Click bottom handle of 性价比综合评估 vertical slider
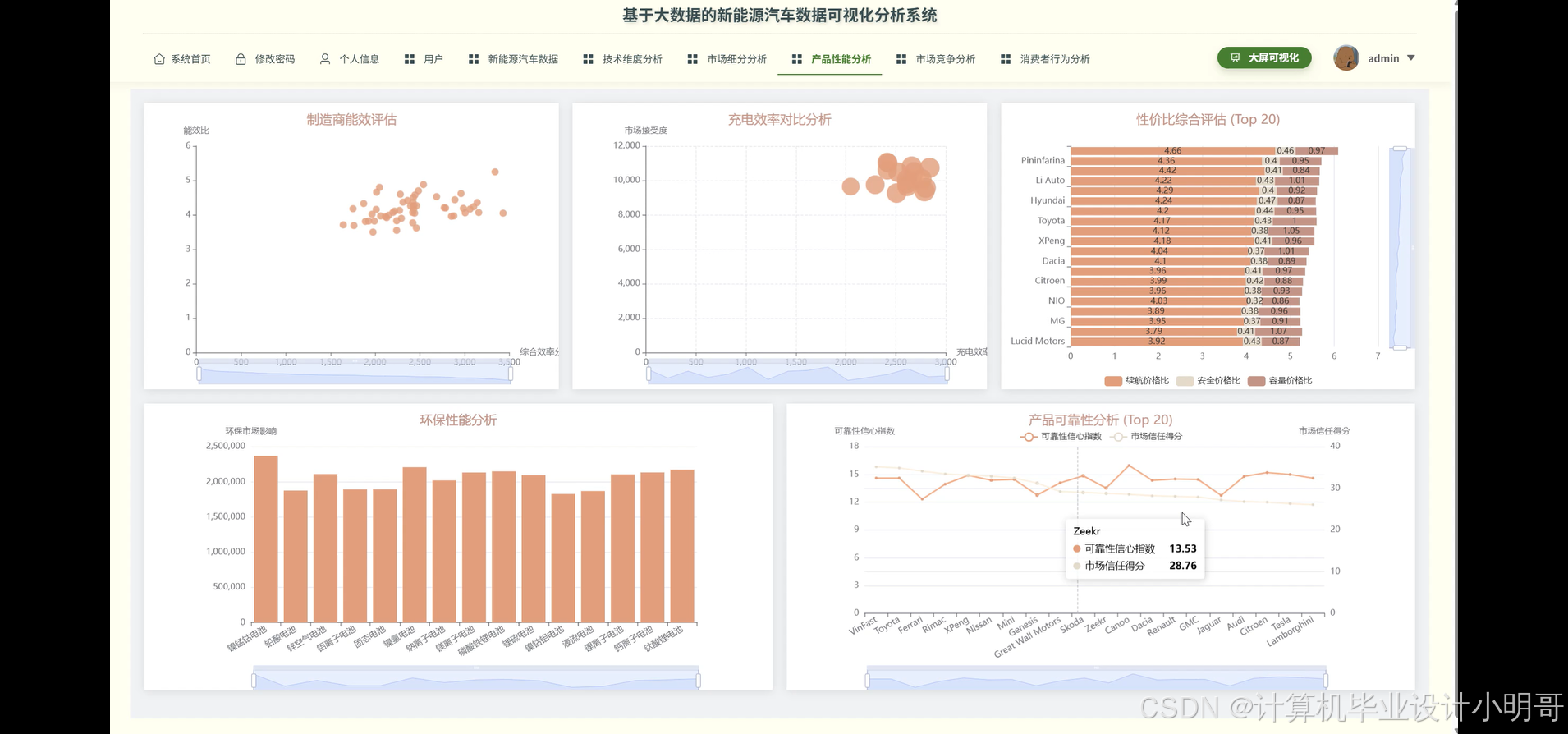The image size is (1568, 734). coord(1400,348)
